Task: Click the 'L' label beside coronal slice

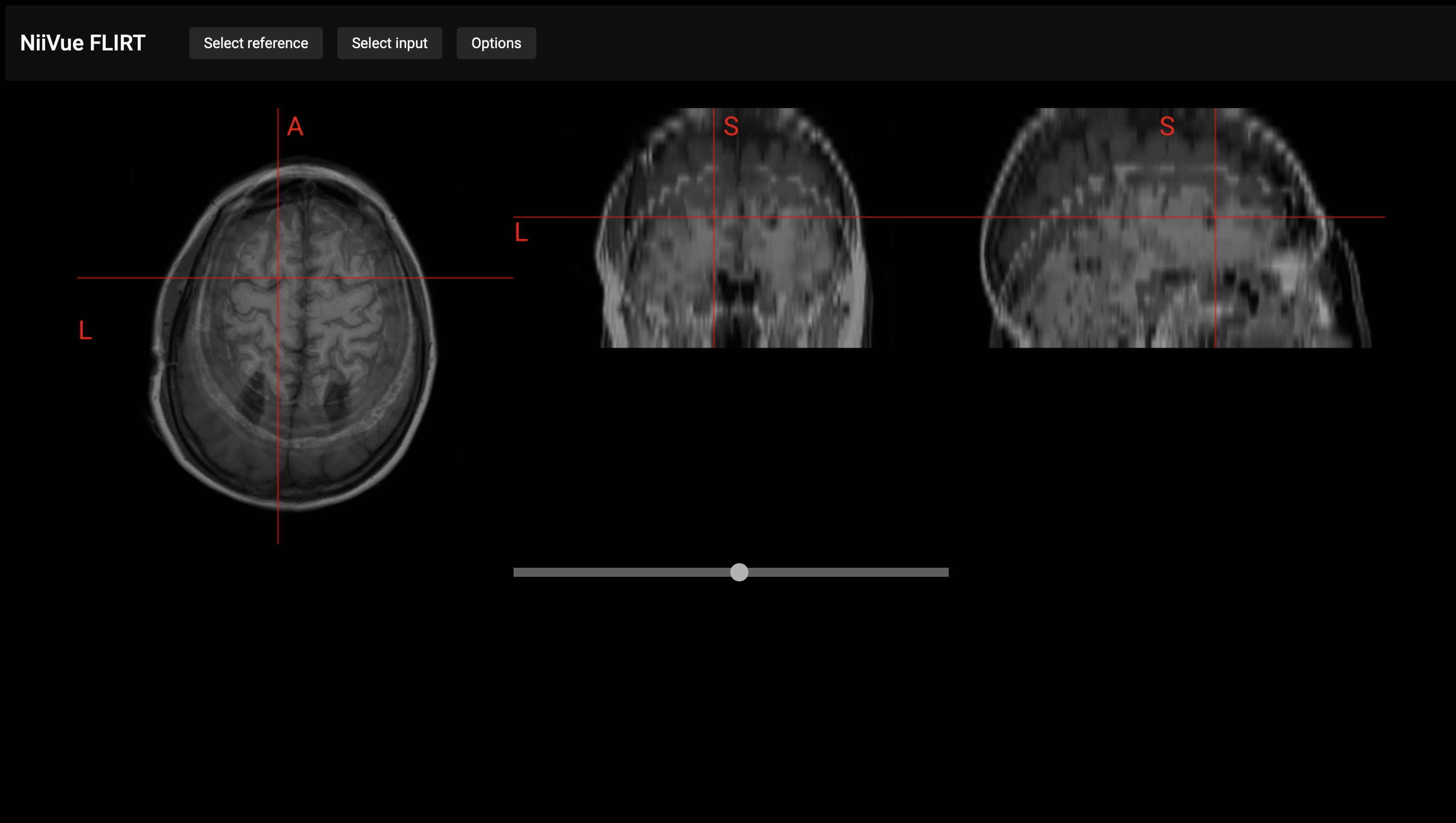Action: [x=521, y=232]
